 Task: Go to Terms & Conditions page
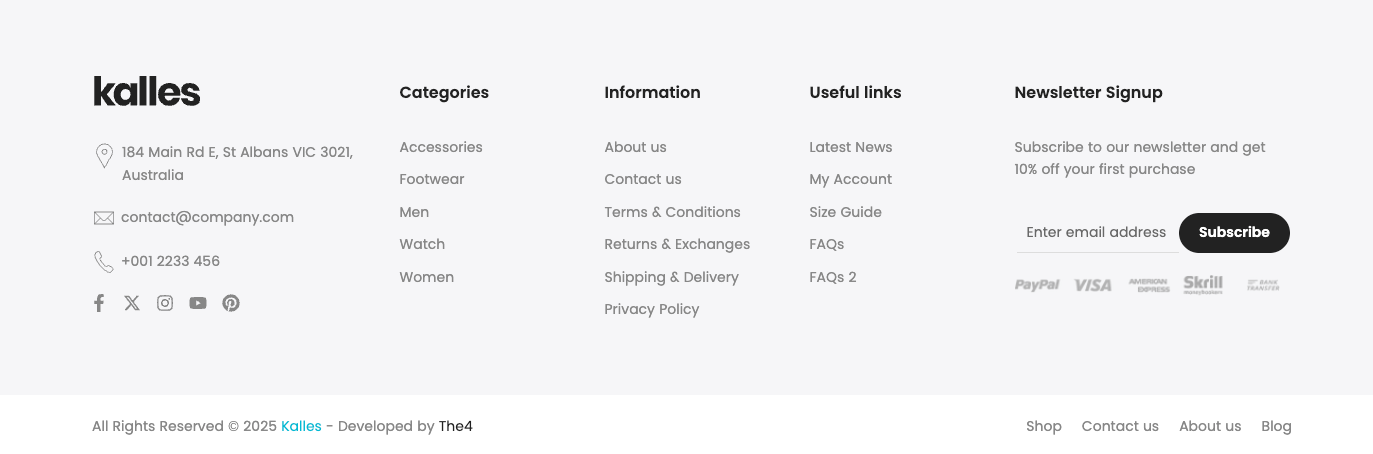[672, 212]
